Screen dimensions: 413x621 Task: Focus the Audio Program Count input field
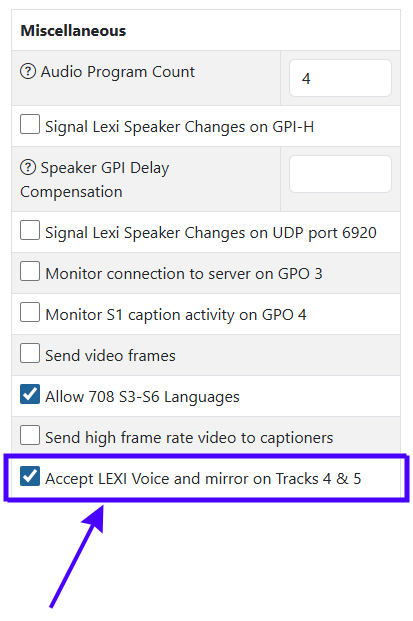tap(340, 78)
